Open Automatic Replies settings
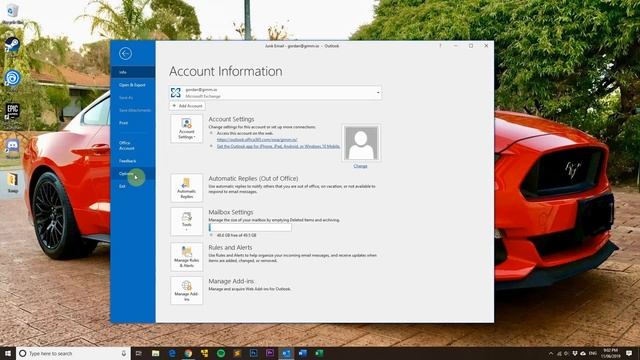 pyautogui.click(x=187, y=188)
